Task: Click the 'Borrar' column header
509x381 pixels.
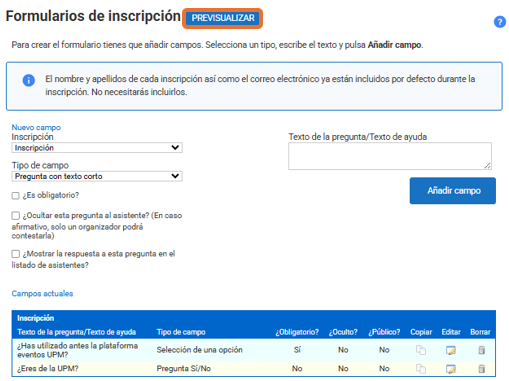Action: click(x=480, y=332)
